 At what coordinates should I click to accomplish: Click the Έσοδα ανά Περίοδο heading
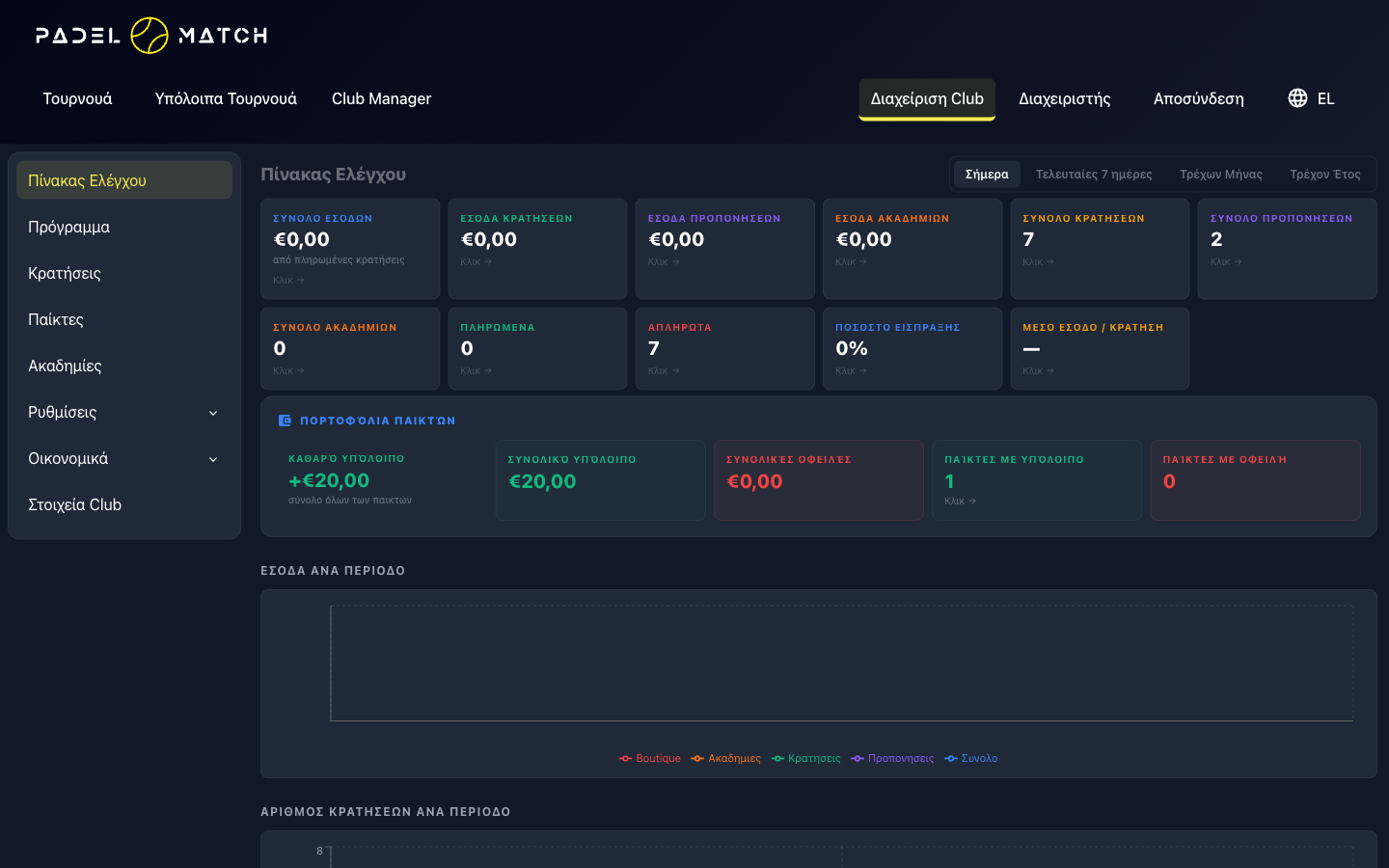pyautogui.click(x=333, y=571)
